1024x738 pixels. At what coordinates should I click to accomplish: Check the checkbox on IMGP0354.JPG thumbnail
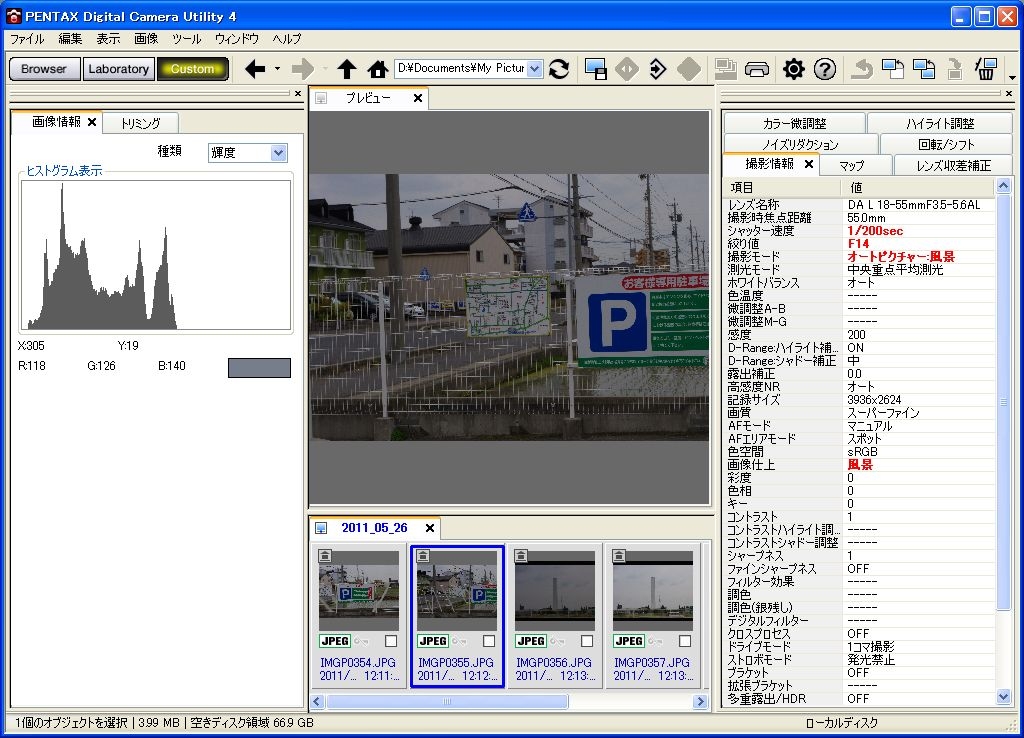pyautogui.click(x=391, y=641)
